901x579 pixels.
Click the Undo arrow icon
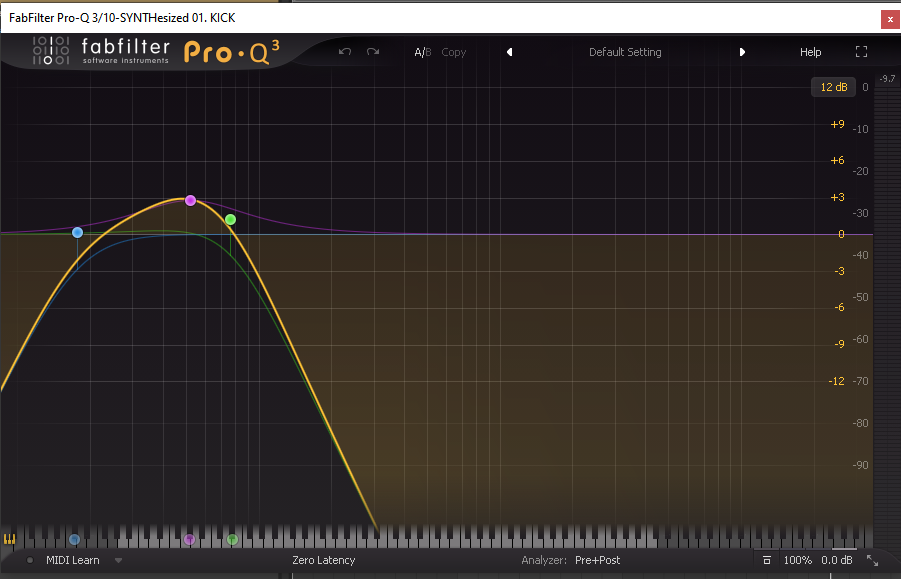click(345, 52)
